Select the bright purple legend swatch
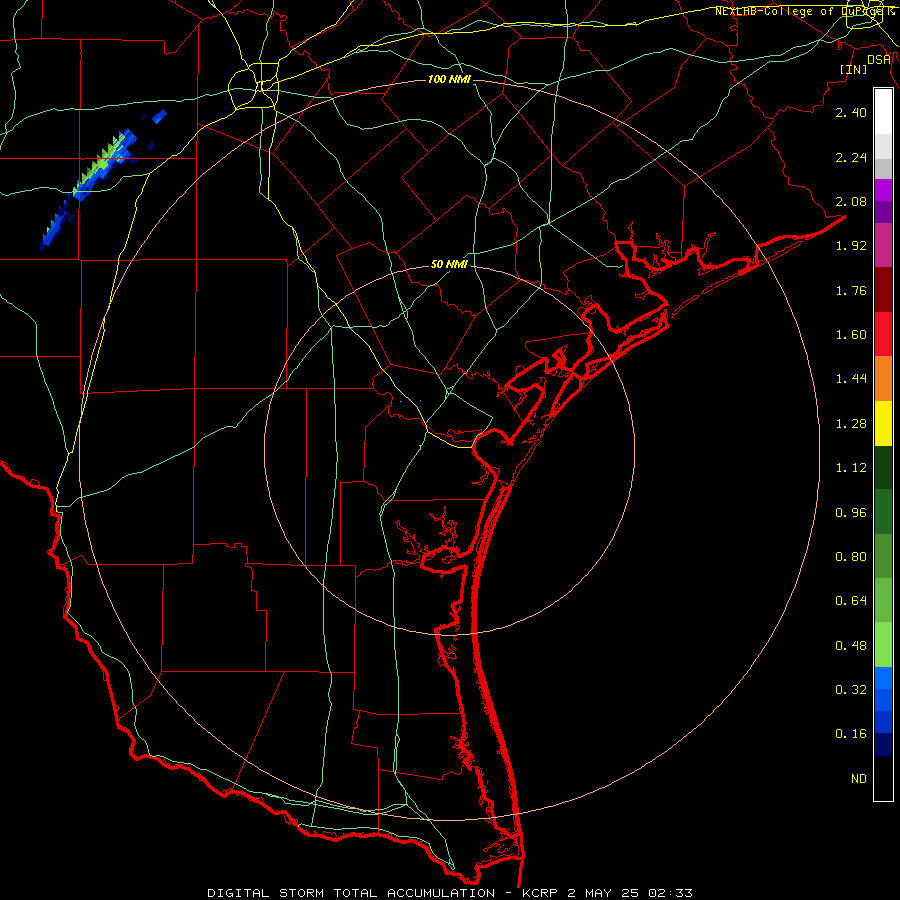The height and width of the screenshot is (900, 900). (x=883, y=190)
